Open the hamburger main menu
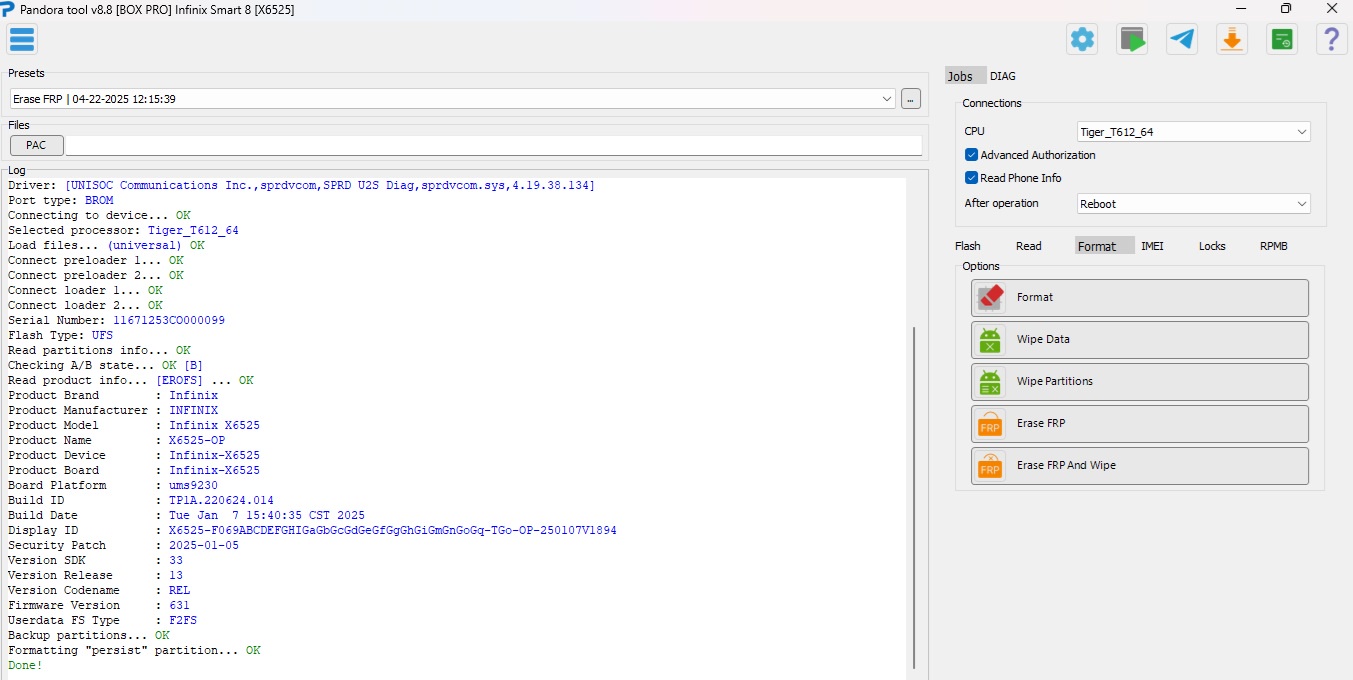The image size is (1353, 680). 22,39
